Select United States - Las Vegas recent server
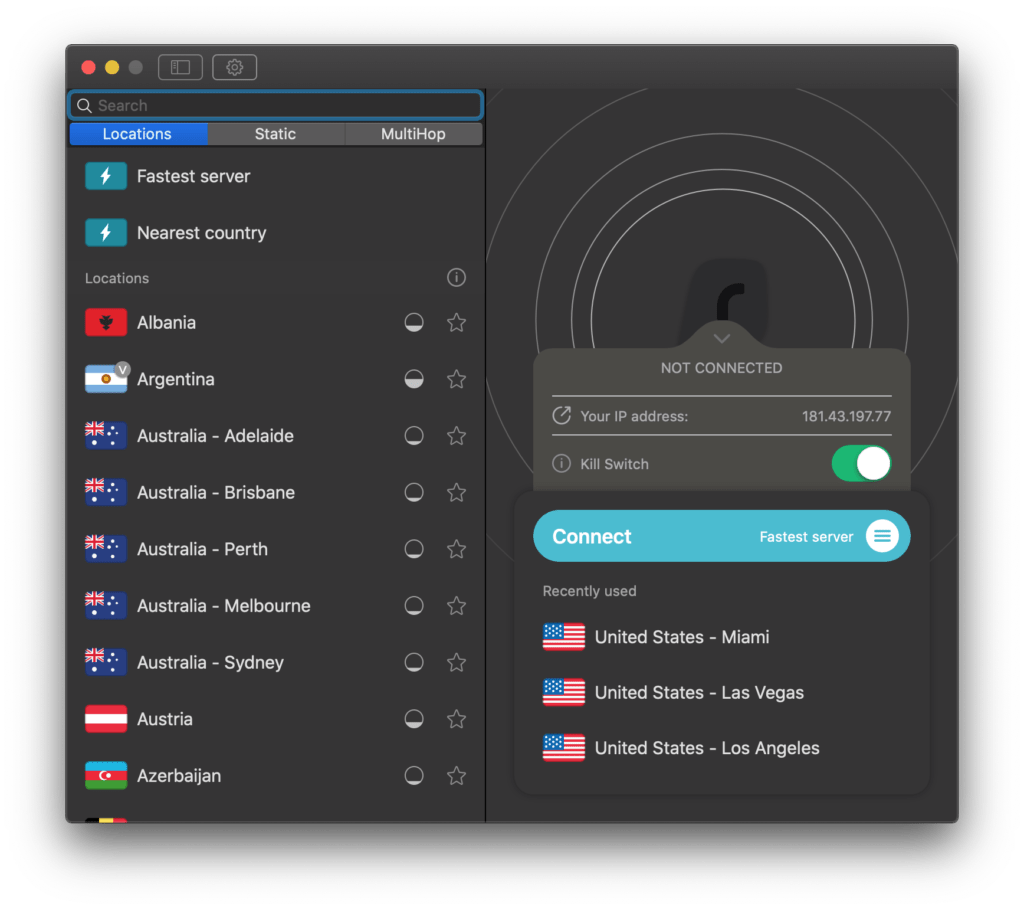 (698, 692)
